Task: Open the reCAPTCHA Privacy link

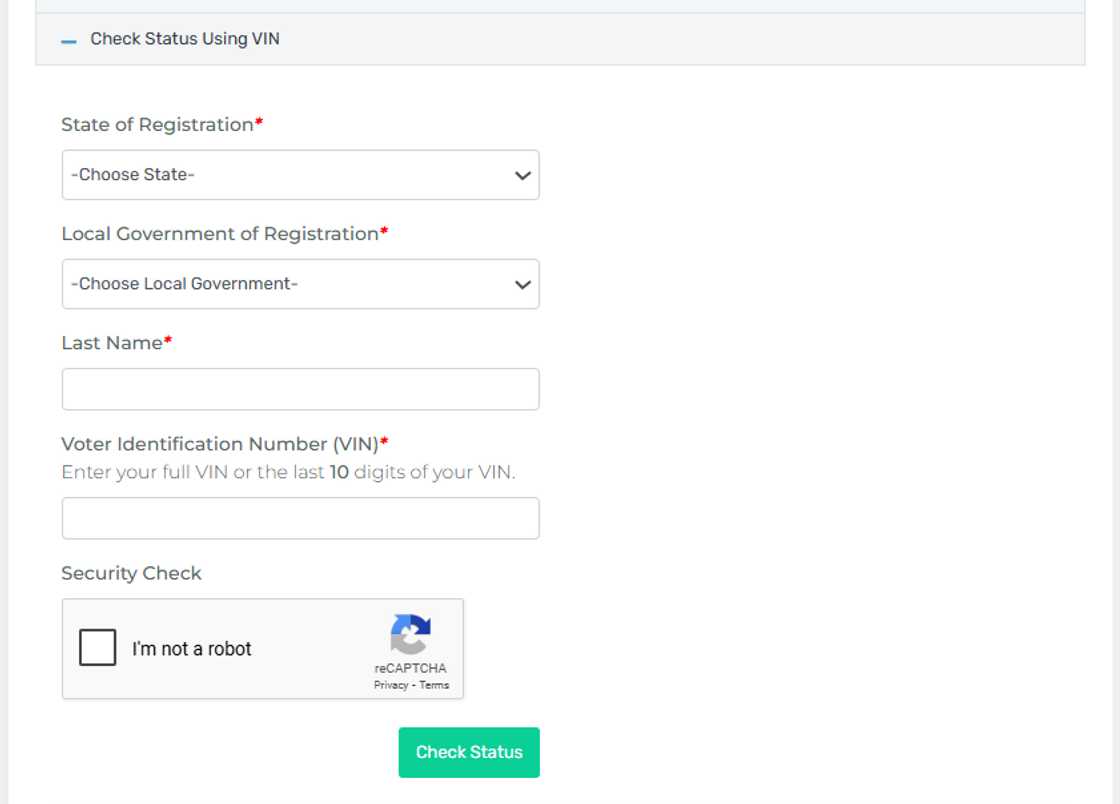Action: coord(391,686)
